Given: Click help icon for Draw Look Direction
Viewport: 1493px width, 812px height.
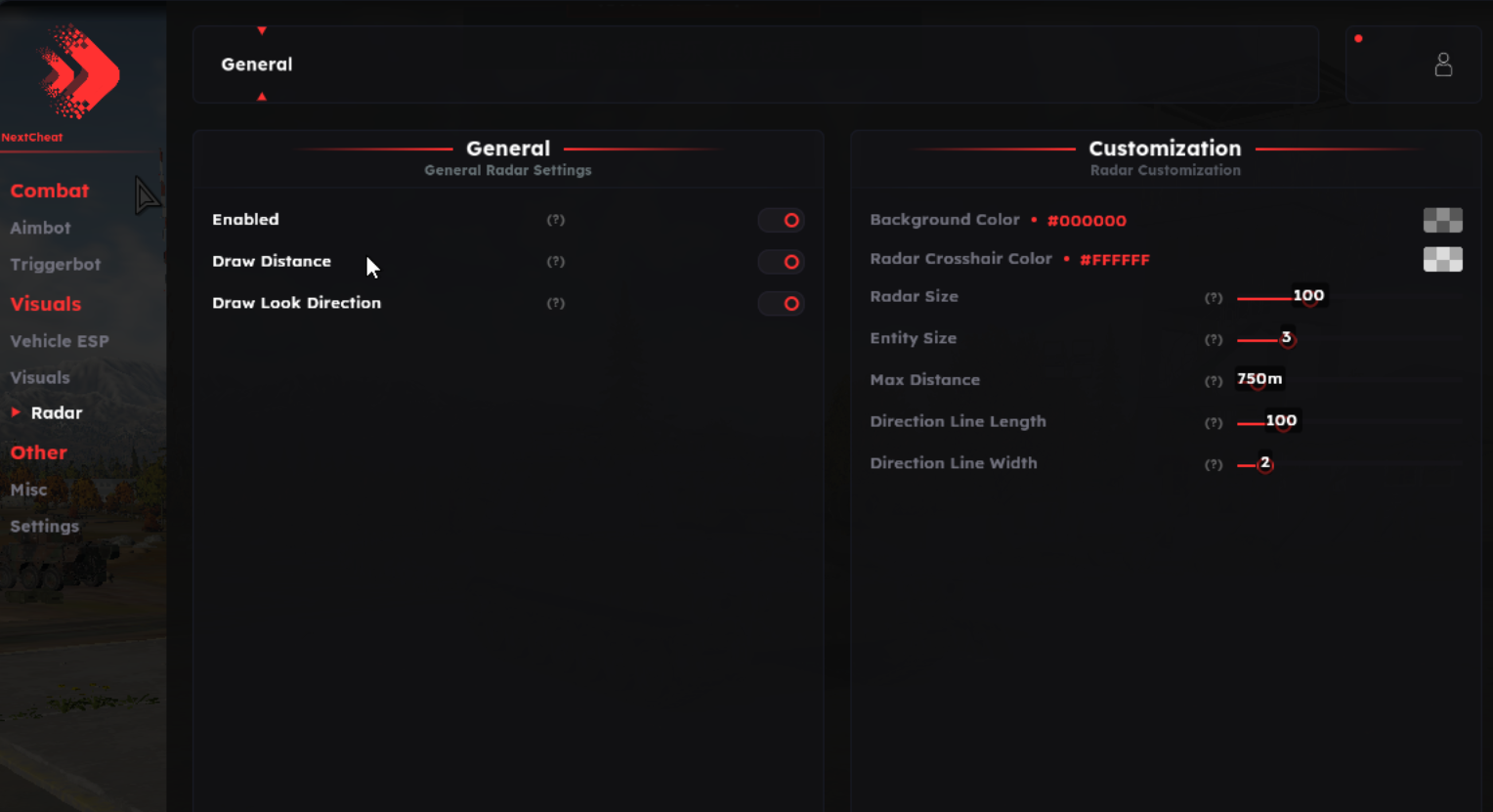Looking at the screenshot, I should point(556,303).
